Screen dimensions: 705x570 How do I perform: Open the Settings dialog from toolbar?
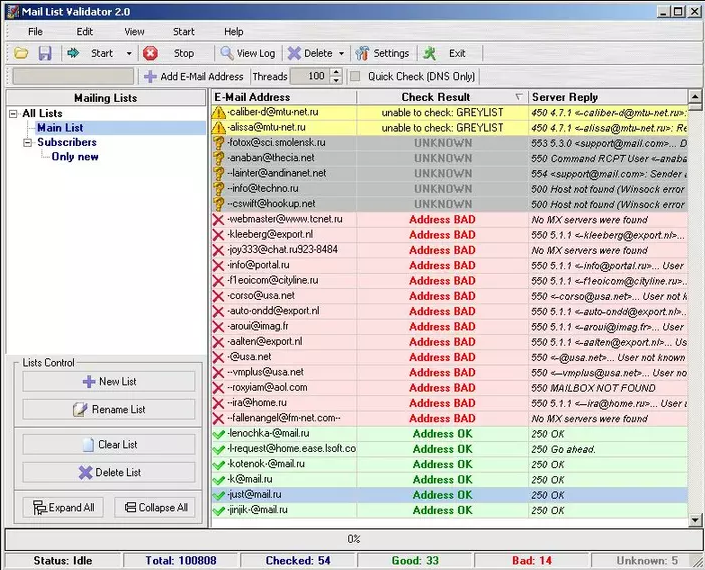(382, 53)
